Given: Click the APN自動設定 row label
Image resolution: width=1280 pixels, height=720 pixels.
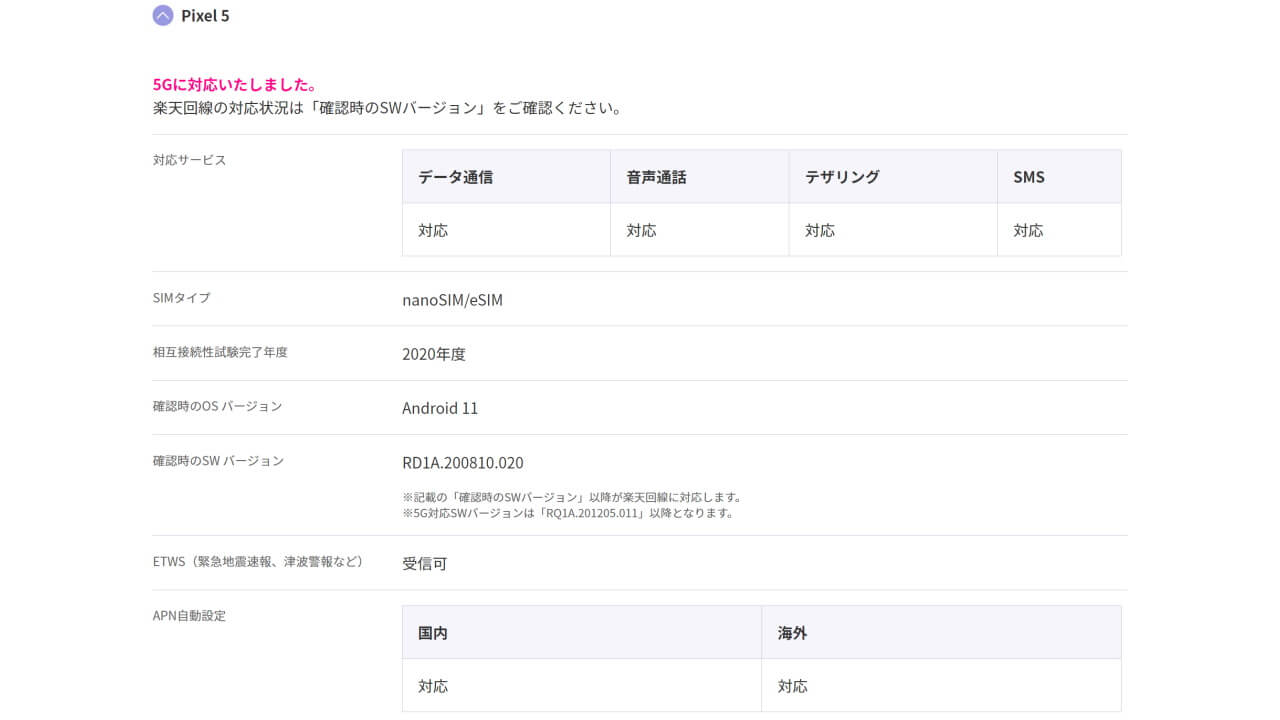Looking at the screenshot, I should (189, 616).
